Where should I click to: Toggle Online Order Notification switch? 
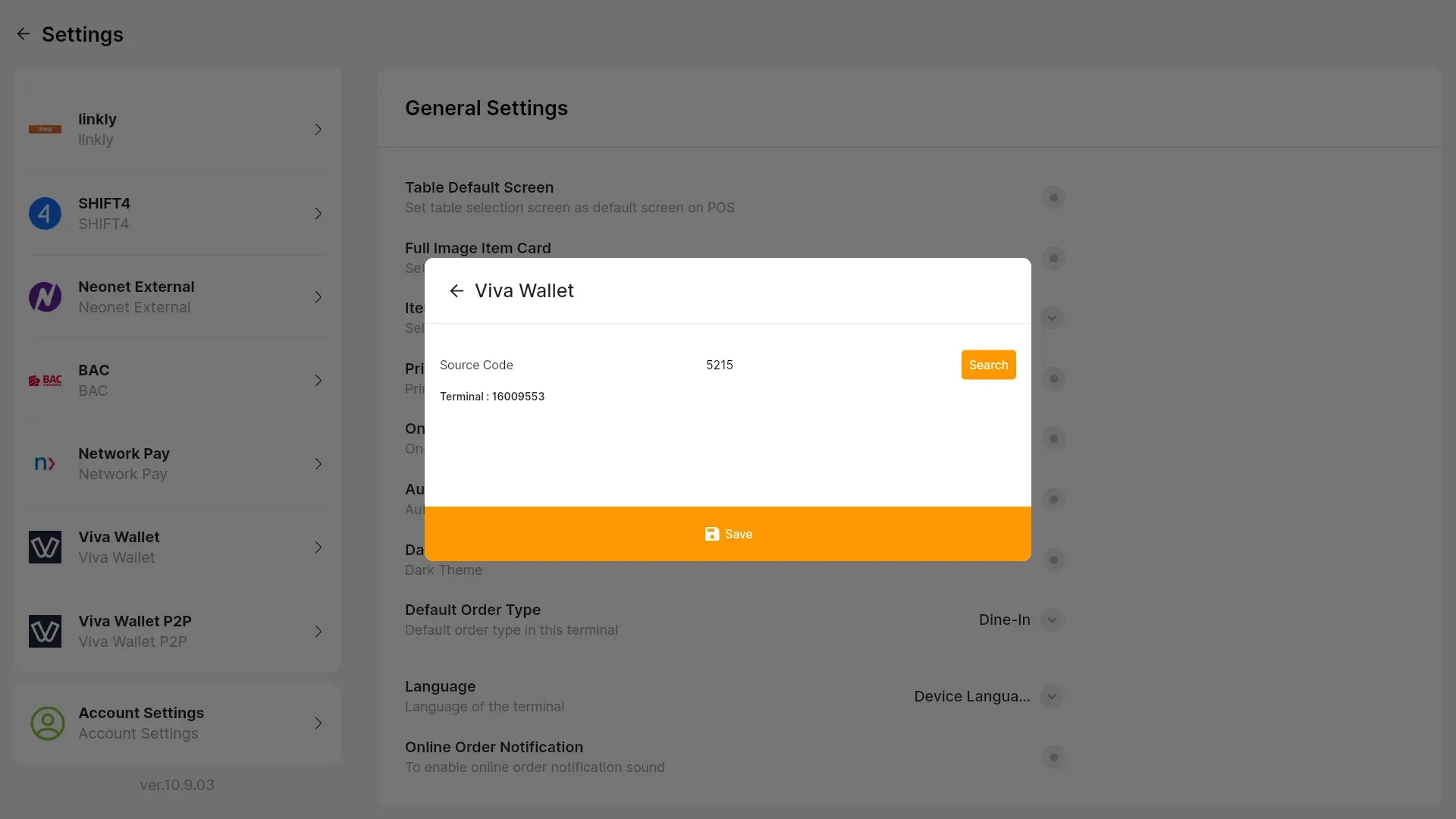(x=1053, y=757)
